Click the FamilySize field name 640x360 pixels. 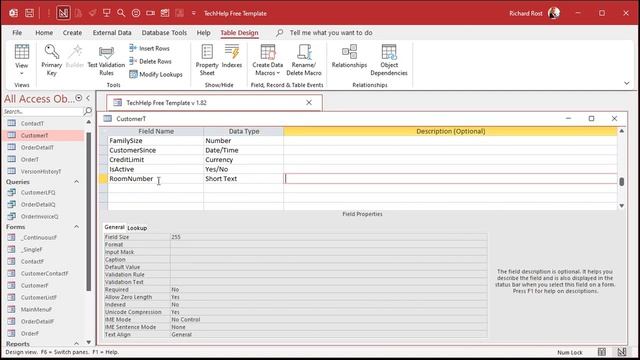(126, 140)
